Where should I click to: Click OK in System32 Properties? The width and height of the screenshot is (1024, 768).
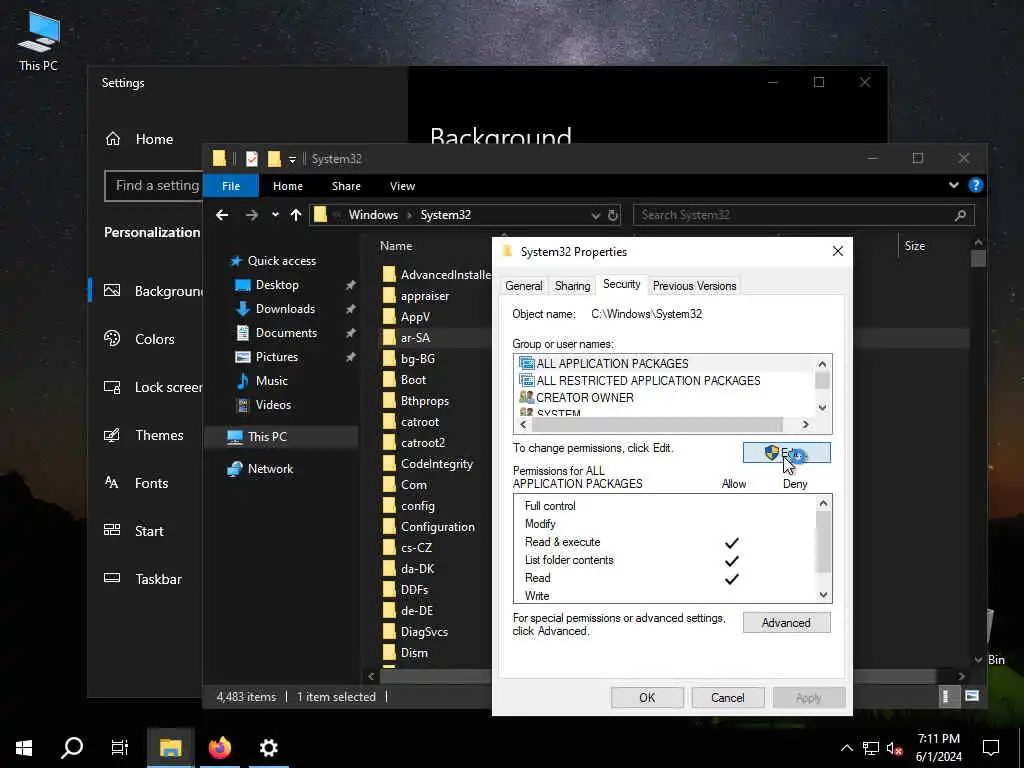647,697
